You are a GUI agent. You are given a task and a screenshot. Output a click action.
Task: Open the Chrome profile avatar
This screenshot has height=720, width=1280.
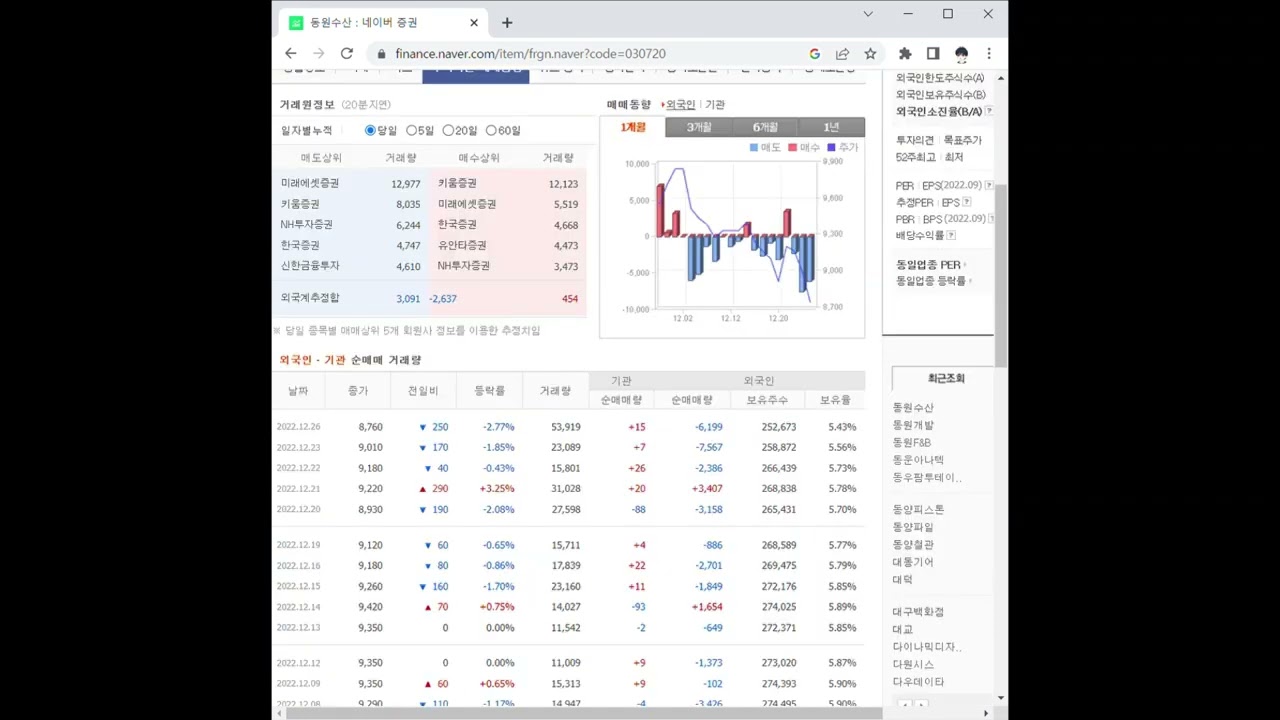coord(961,54)
